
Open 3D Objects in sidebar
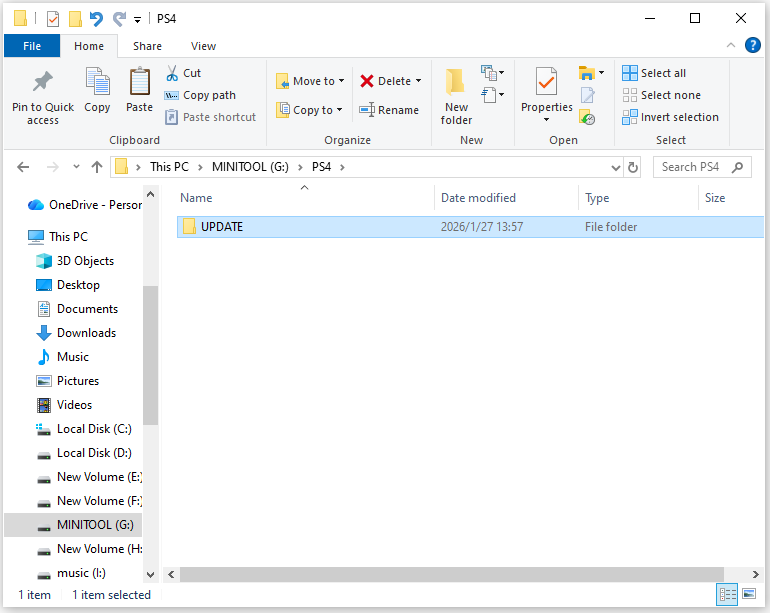[x=75, y=261]
